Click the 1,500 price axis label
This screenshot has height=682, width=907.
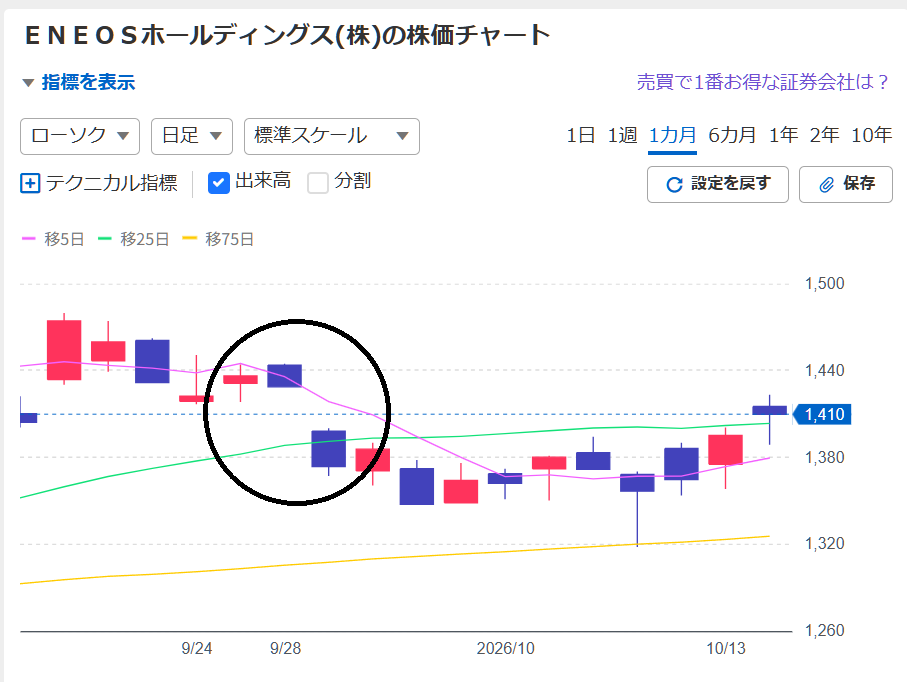[825, 283]
